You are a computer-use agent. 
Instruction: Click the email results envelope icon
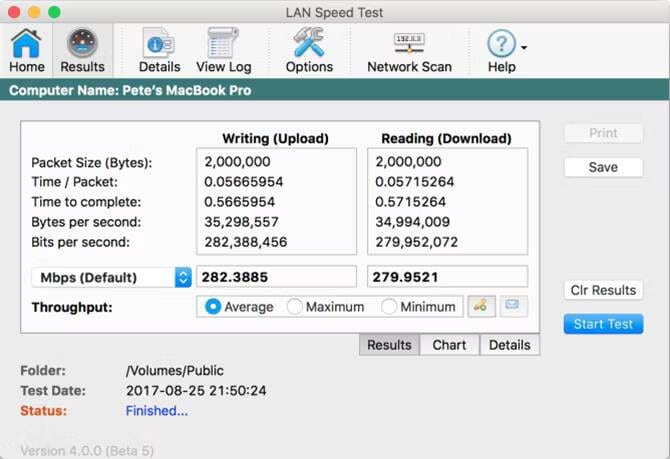514,306
